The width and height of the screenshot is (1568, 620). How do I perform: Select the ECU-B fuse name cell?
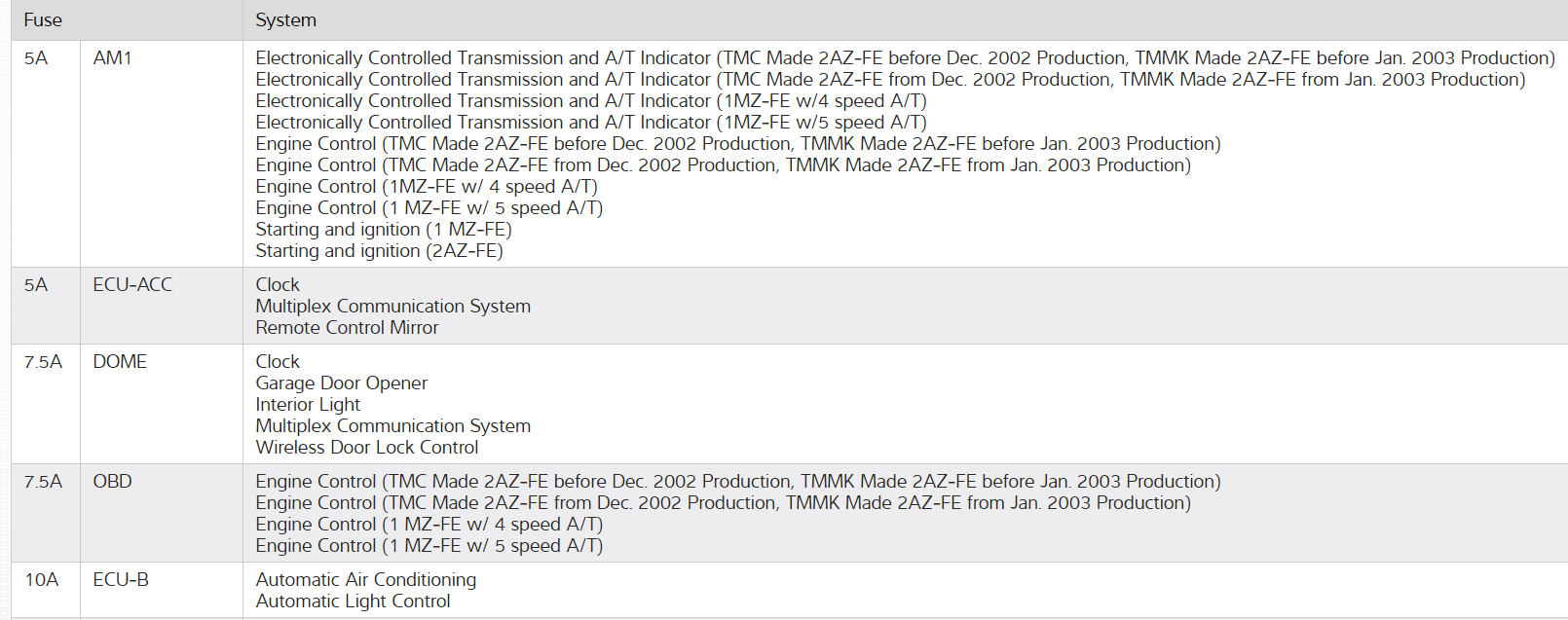121,580
